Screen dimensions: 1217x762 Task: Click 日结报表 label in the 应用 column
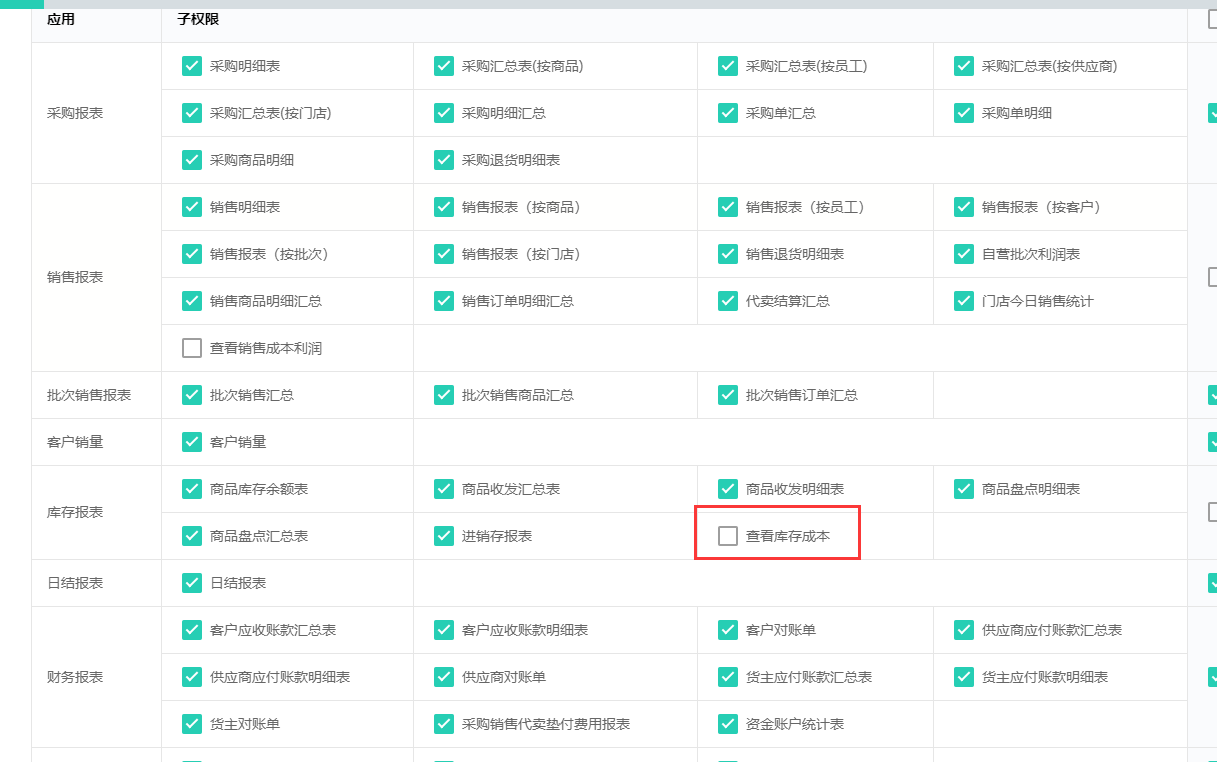point(75,583)
